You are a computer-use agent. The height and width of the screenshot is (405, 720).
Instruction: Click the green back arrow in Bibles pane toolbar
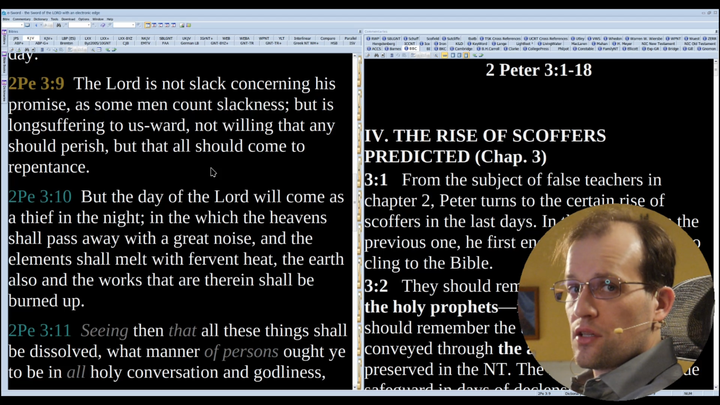point(108,50)
